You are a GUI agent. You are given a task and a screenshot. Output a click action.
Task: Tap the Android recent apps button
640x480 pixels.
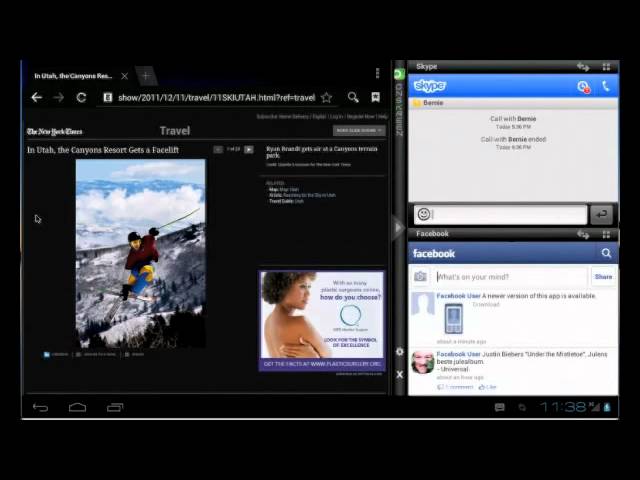tap(115, 407)
